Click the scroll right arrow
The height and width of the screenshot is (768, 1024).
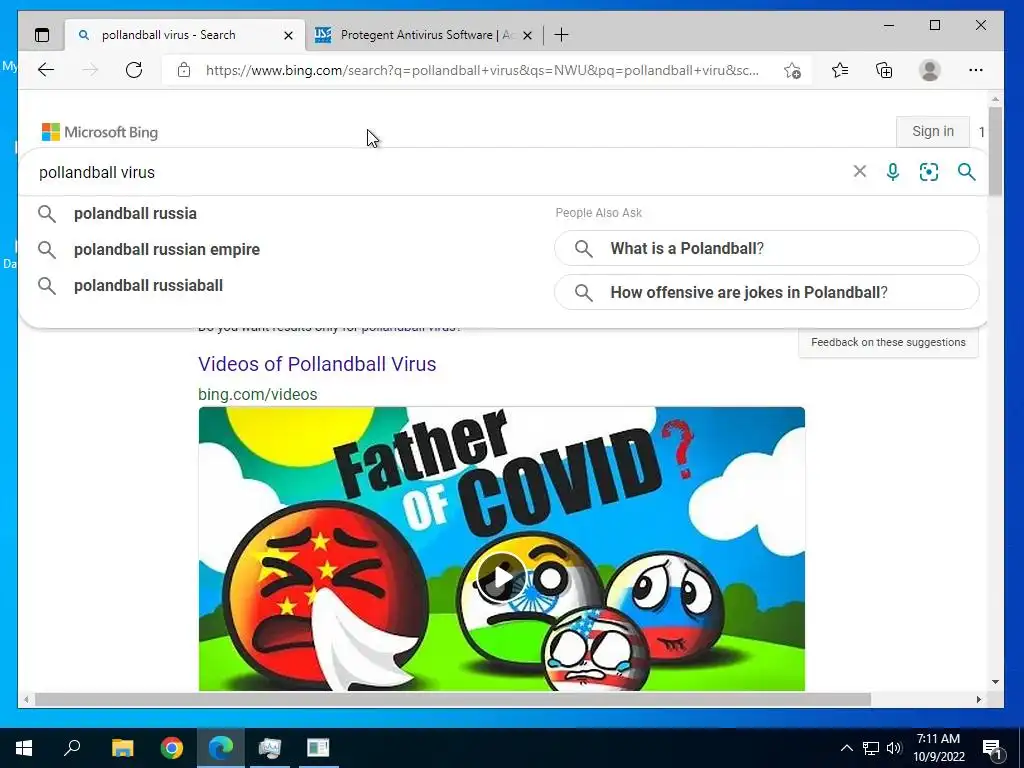pos(978,699)
